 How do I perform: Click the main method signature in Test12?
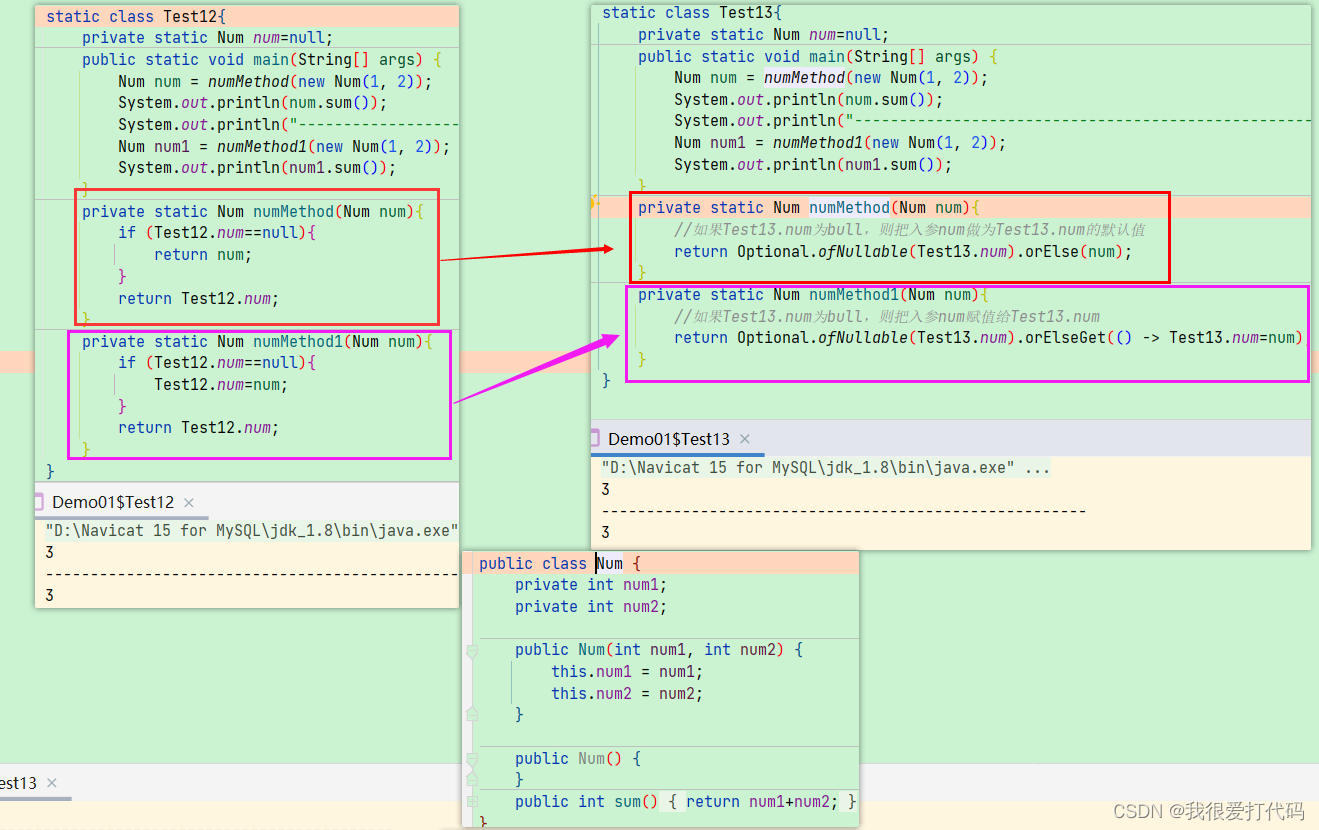point(262,60)
